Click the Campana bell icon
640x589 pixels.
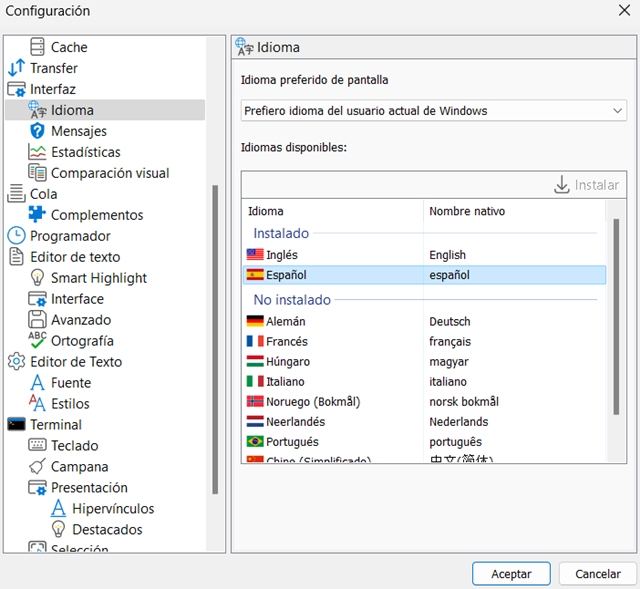(37, 466)
